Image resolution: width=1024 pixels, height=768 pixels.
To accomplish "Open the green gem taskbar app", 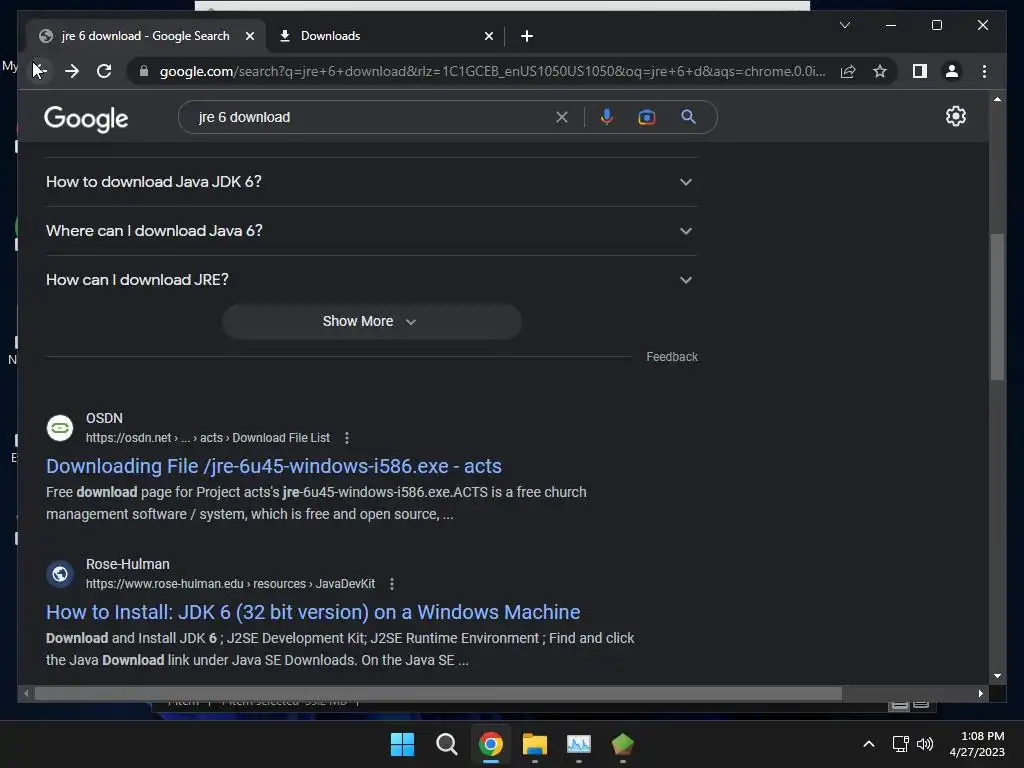I will point(623,744).
